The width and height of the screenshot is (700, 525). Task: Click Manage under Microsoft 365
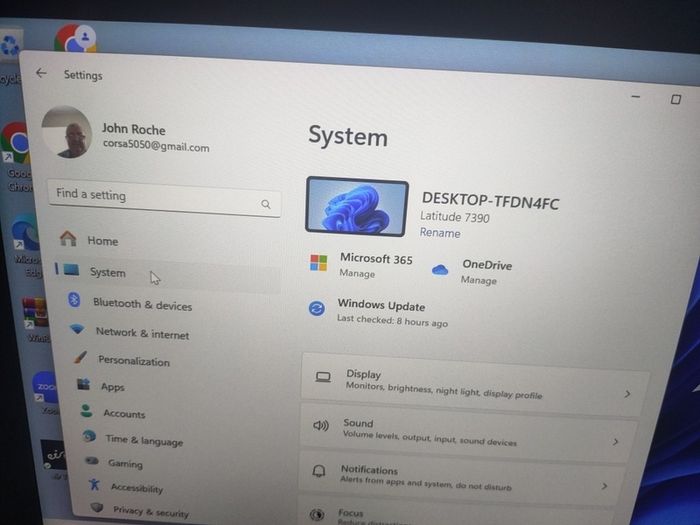pyautogui.click(x=357, y=273)
